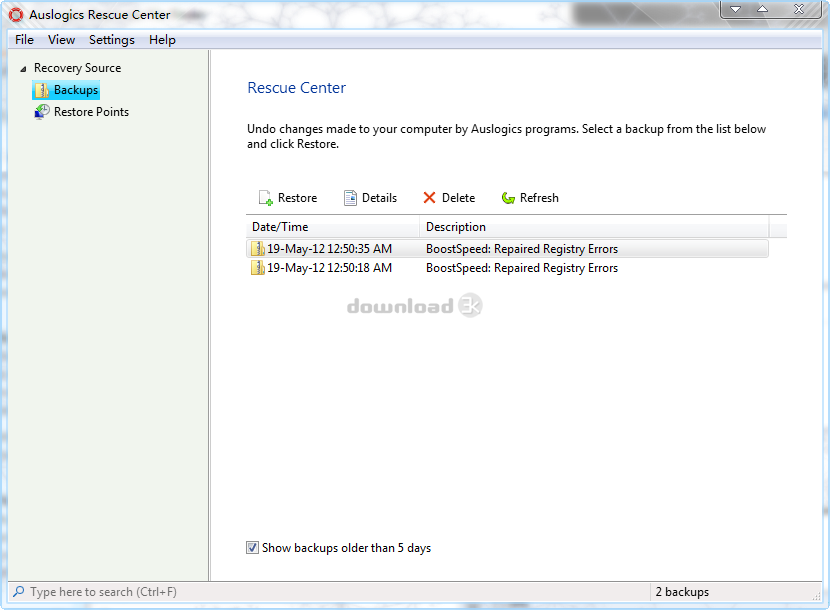830x610 pixels.
Task: Click the magnifier icon in search bar
Action: (19, 591)
